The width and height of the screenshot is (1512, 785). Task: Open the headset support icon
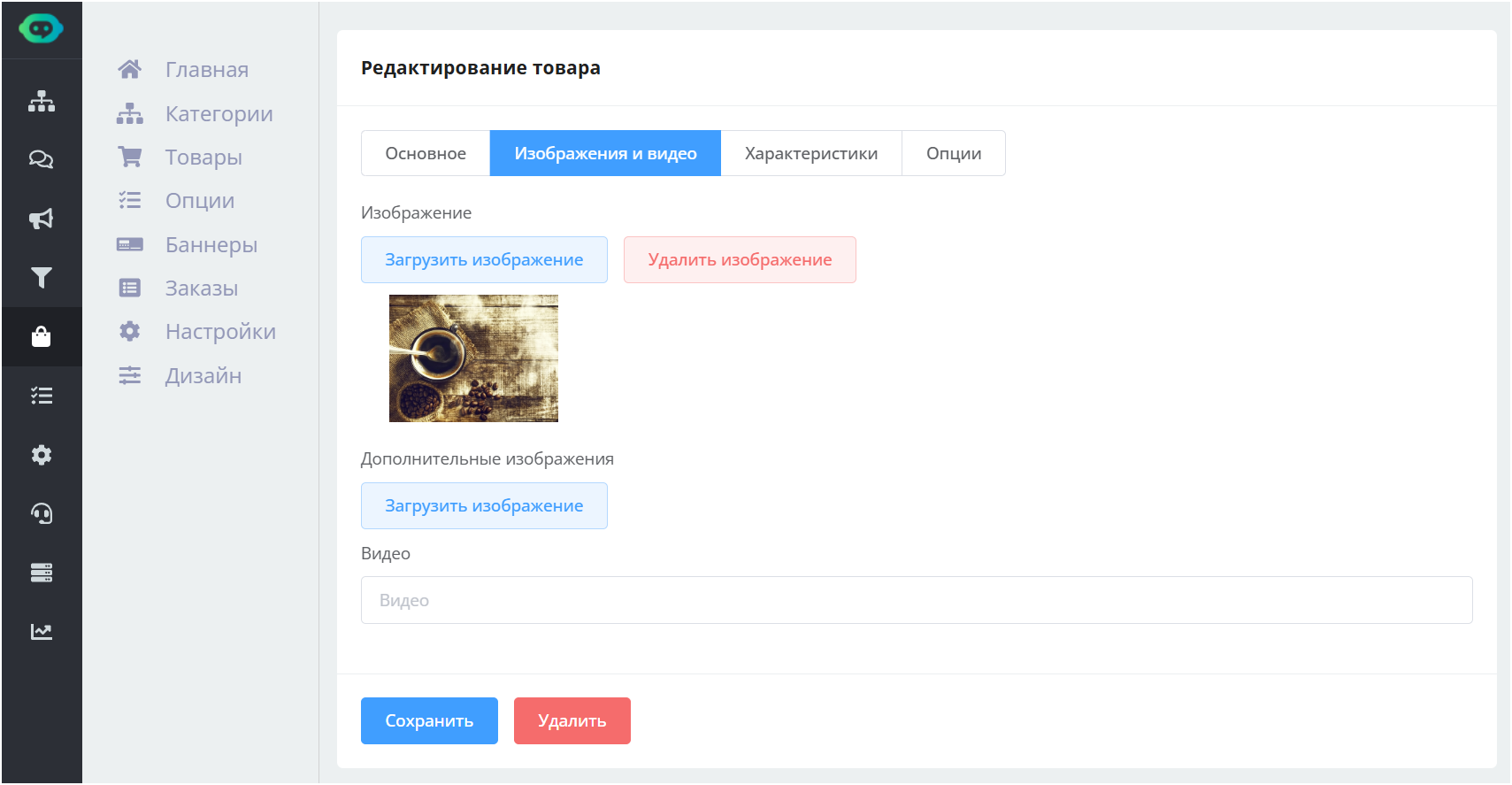tap(41, 513)
